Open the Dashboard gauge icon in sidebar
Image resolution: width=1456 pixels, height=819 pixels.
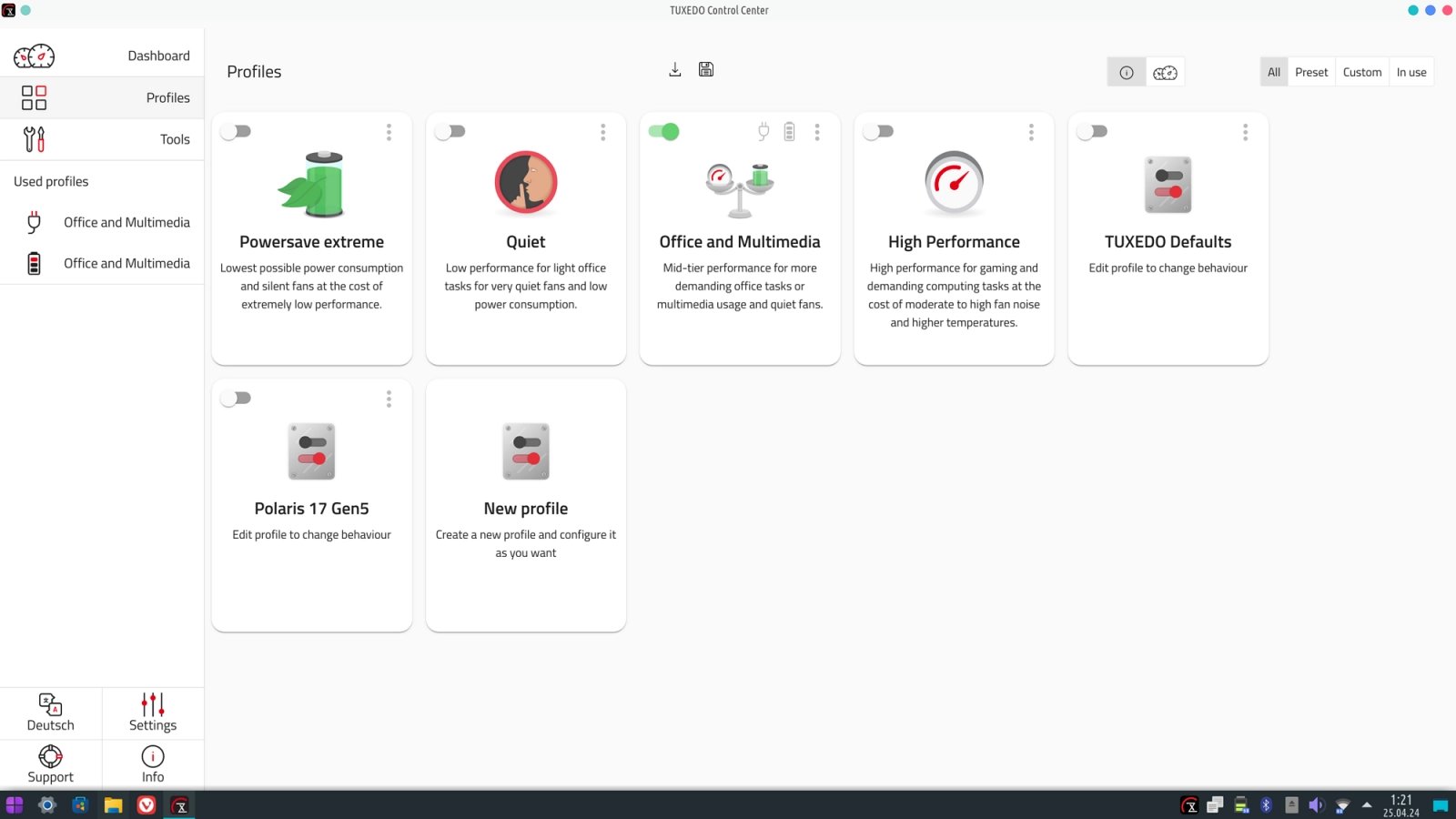[x=34, y=56]
